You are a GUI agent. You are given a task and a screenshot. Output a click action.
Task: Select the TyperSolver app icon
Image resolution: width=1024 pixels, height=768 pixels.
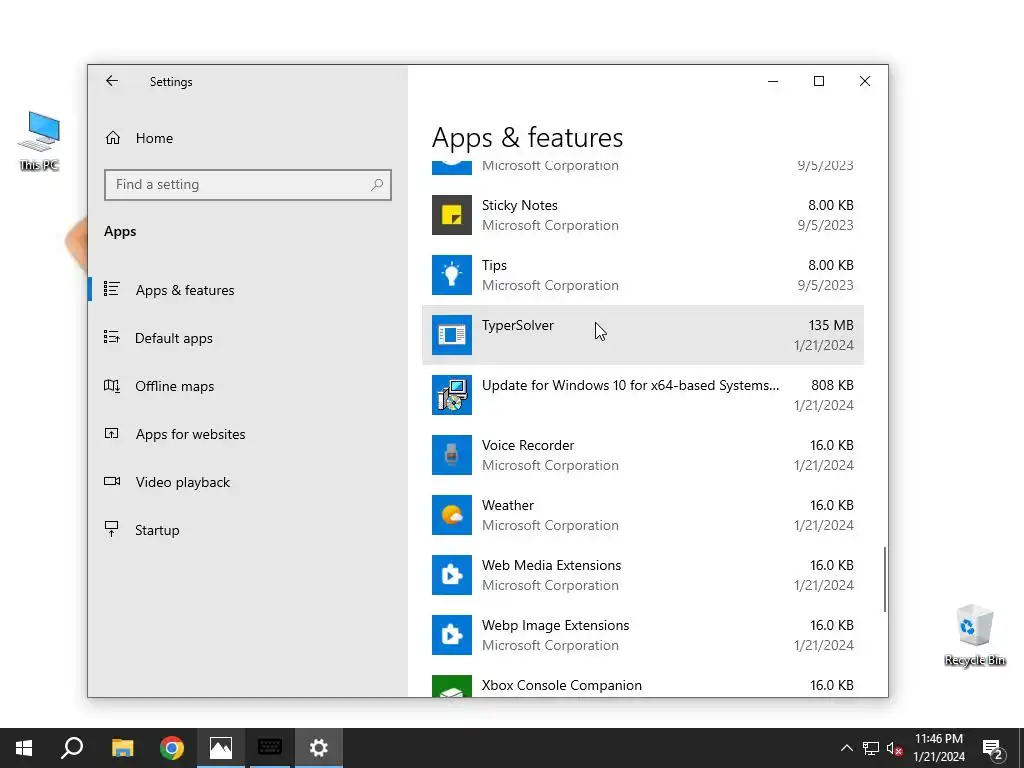pos(452,335)
